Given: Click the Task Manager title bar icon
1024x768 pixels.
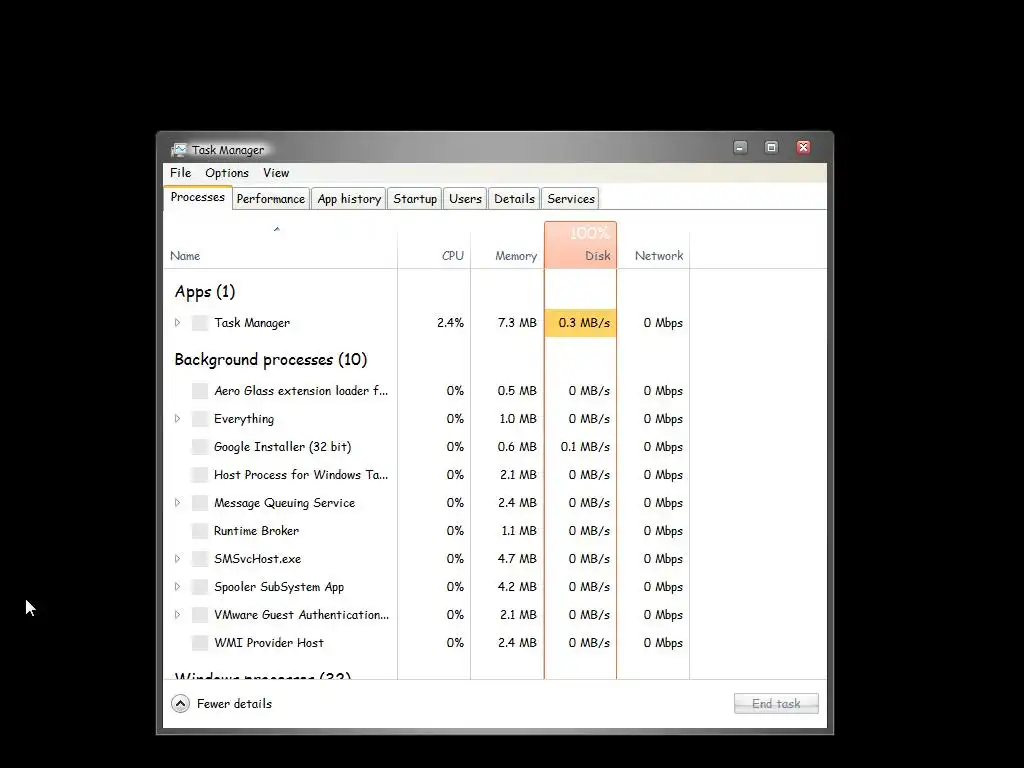Looking at the screenshot, I should click(x=178, y=150).
